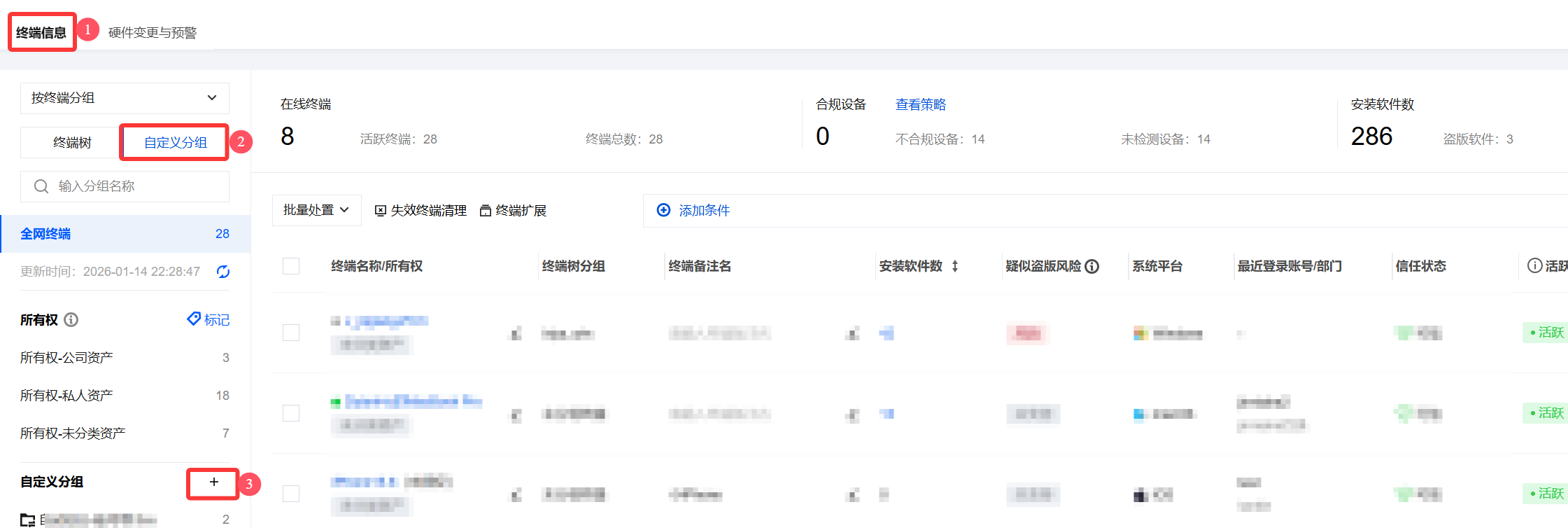Open 终端扩展 from the toolbar

pyautogui.click(x=513, y=211)
